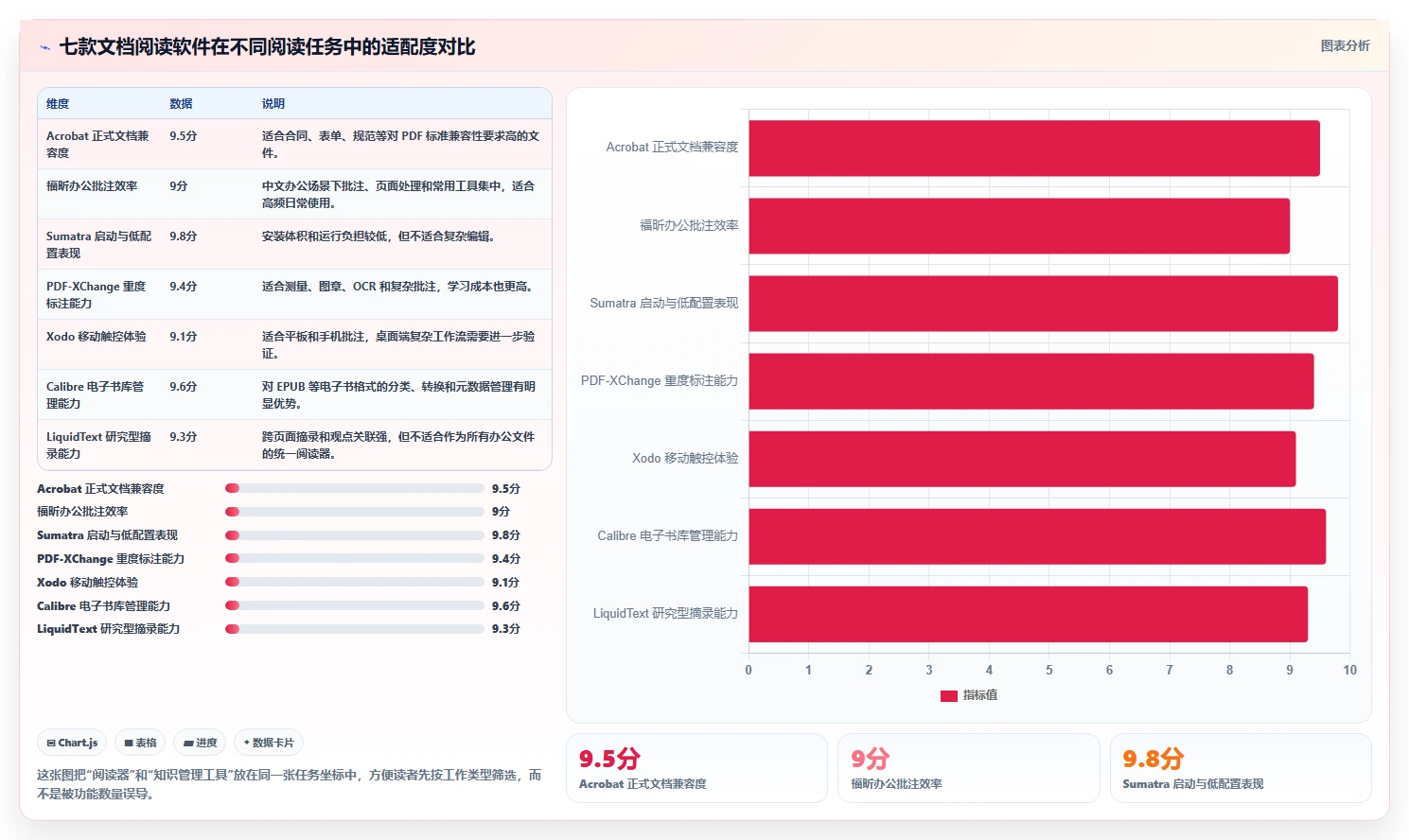Click the 表格 tag chip
Image resolution: width=1409 pixels, height=840 pixels.
(x=141, y=743)
